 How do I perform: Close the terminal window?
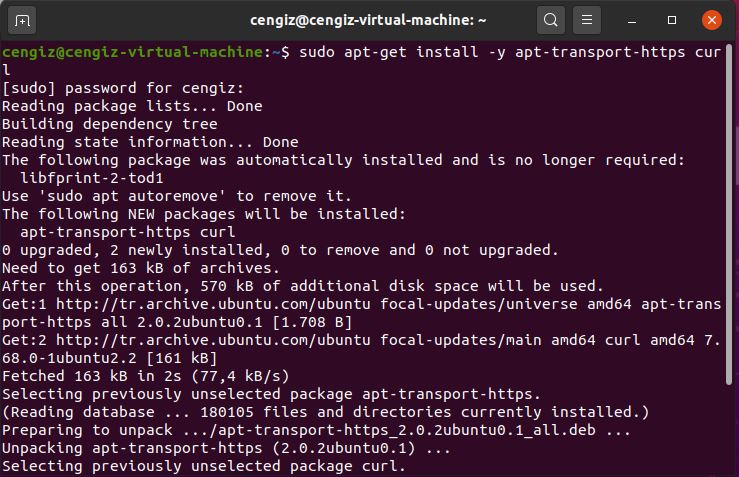[x=712, y=20]
